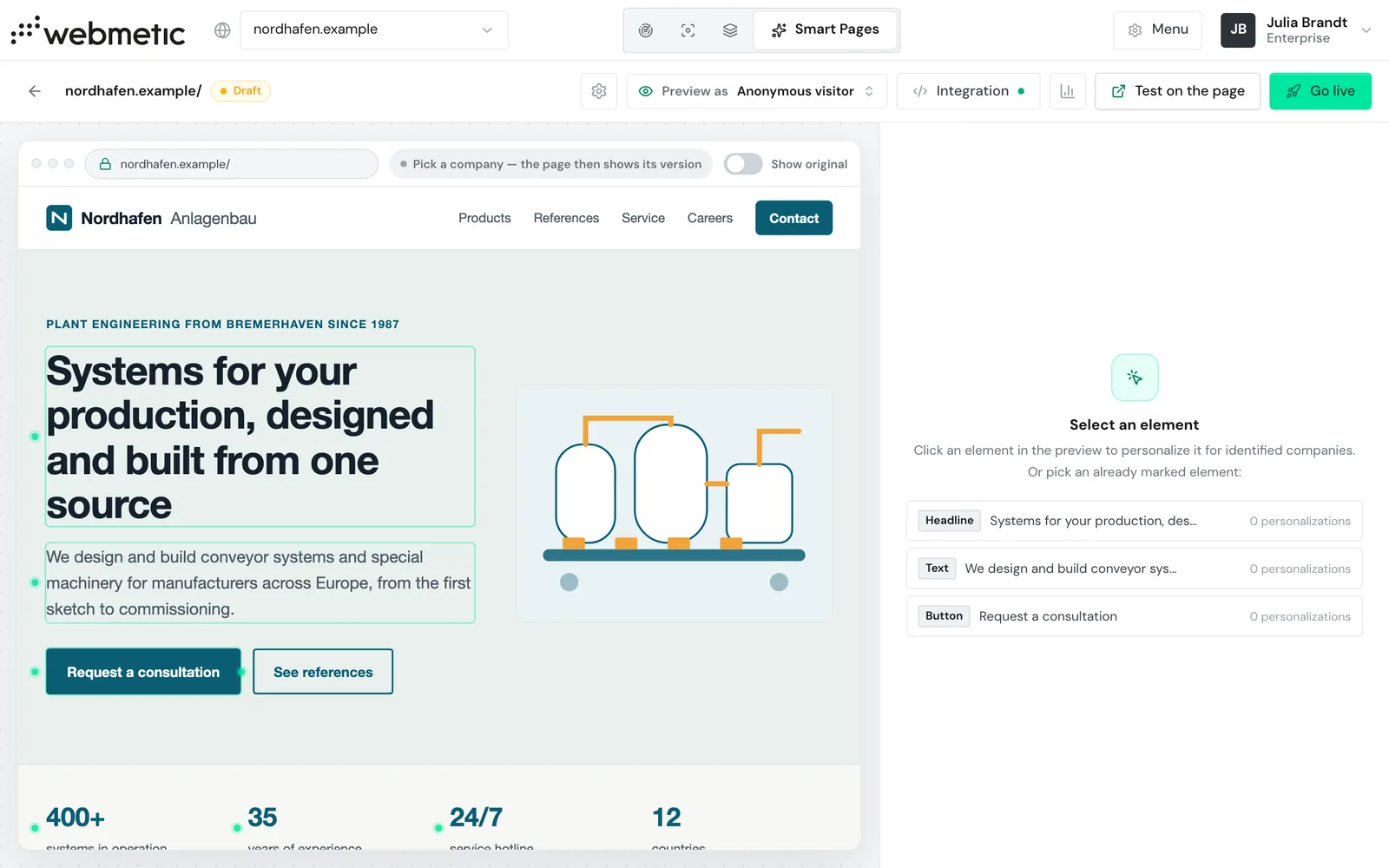Open page settings gear icon

coord(599,91)
